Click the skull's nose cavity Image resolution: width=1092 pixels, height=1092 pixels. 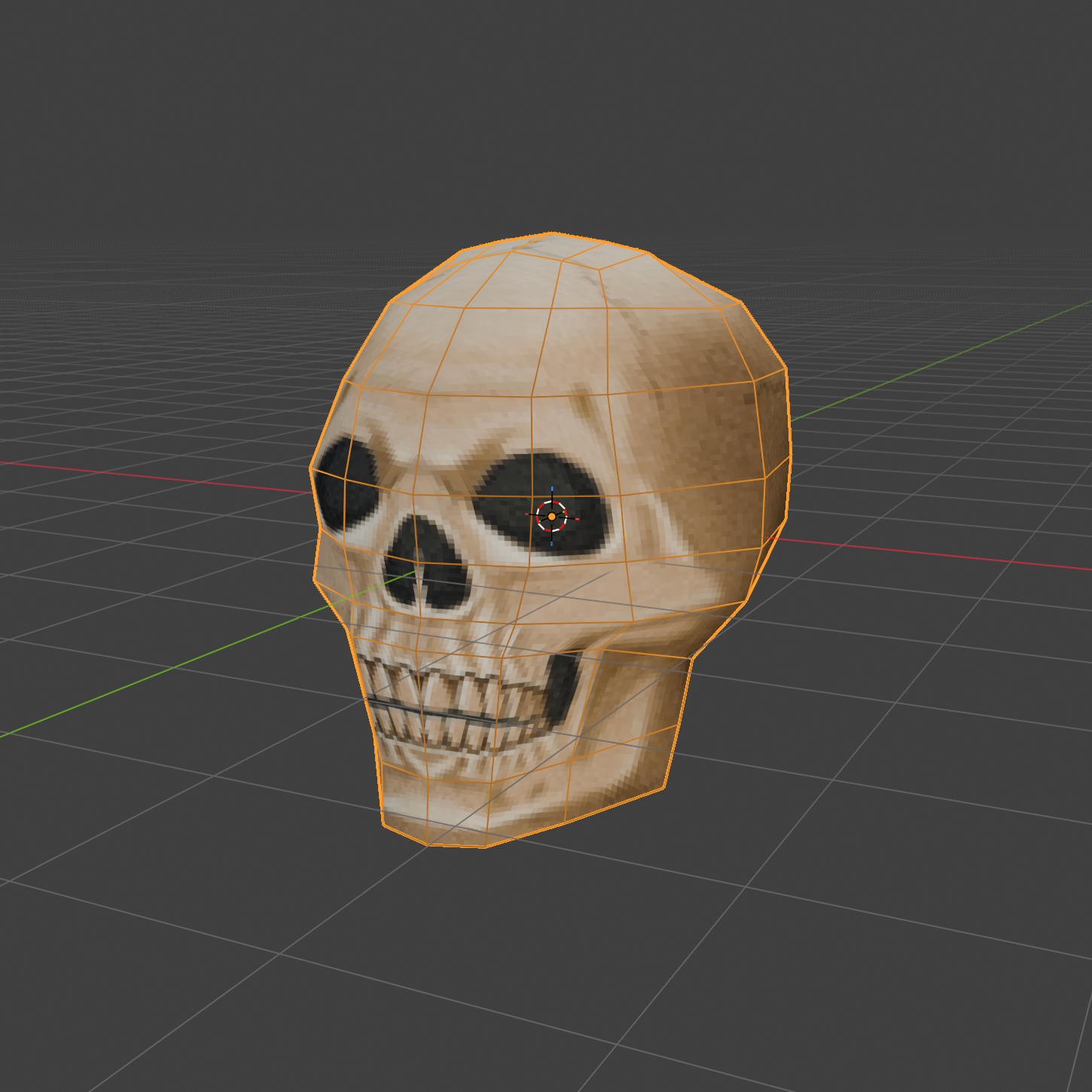point(428,563)
